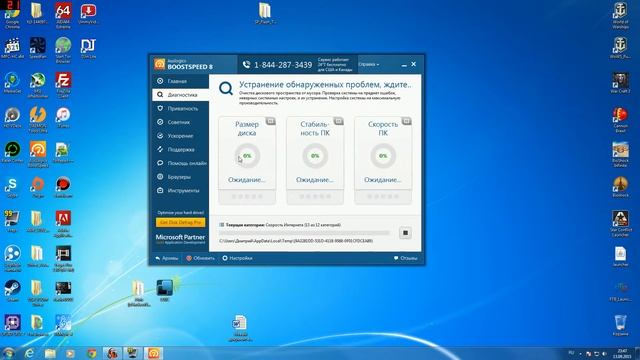The width and height of the screenshot is (640, 360).
Task: Select the iTunes desktop icon
Action: [x=63, y=118]
